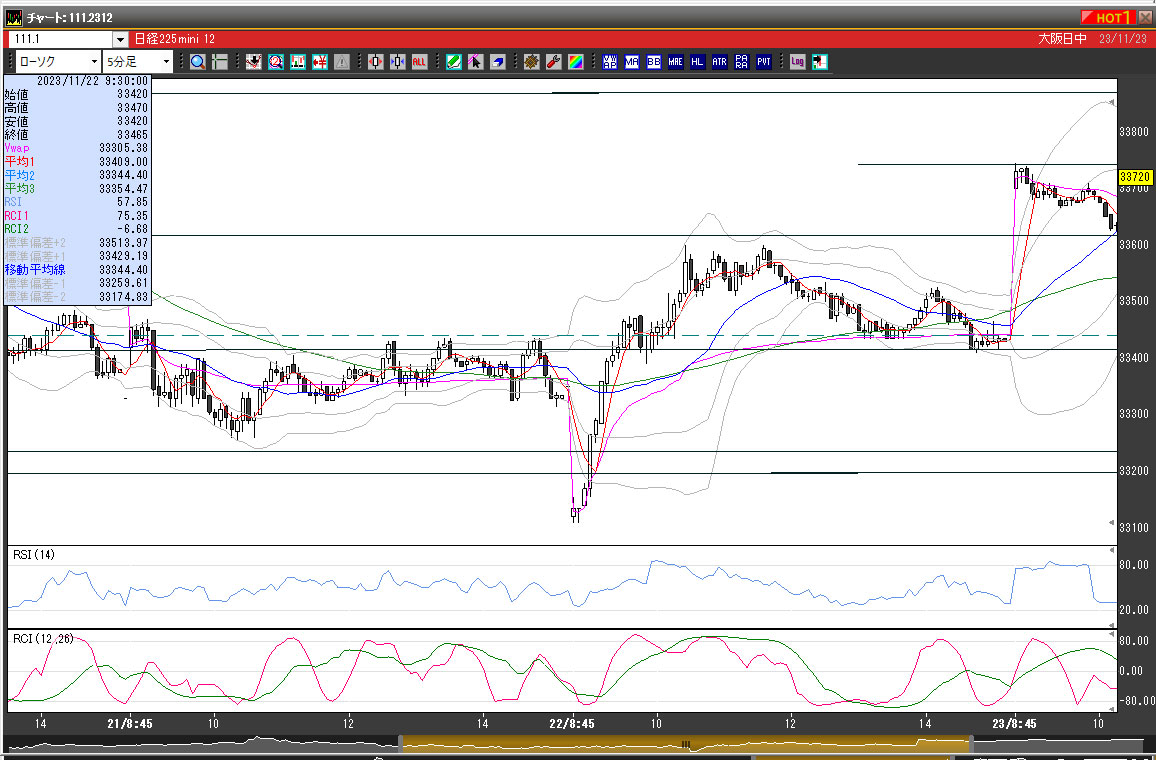Image resolution: width=1156 pixels, height=760 pixels.
Task: Click the HOT1 button in title bar
Action: (1108, 17)
